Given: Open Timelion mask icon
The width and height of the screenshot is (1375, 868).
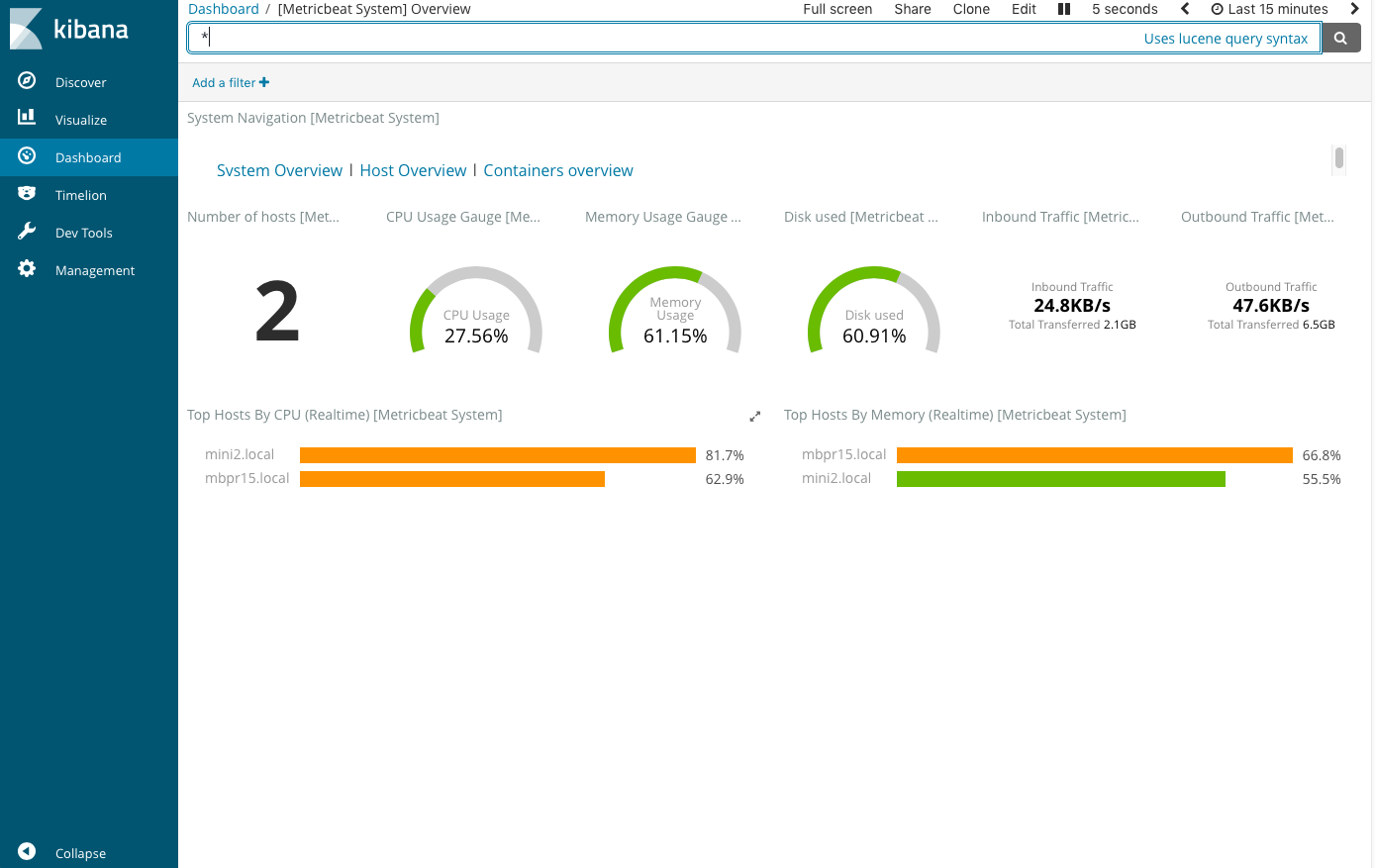Looking at the screenshot, I should pyautogui.click(x=27, y=194).
